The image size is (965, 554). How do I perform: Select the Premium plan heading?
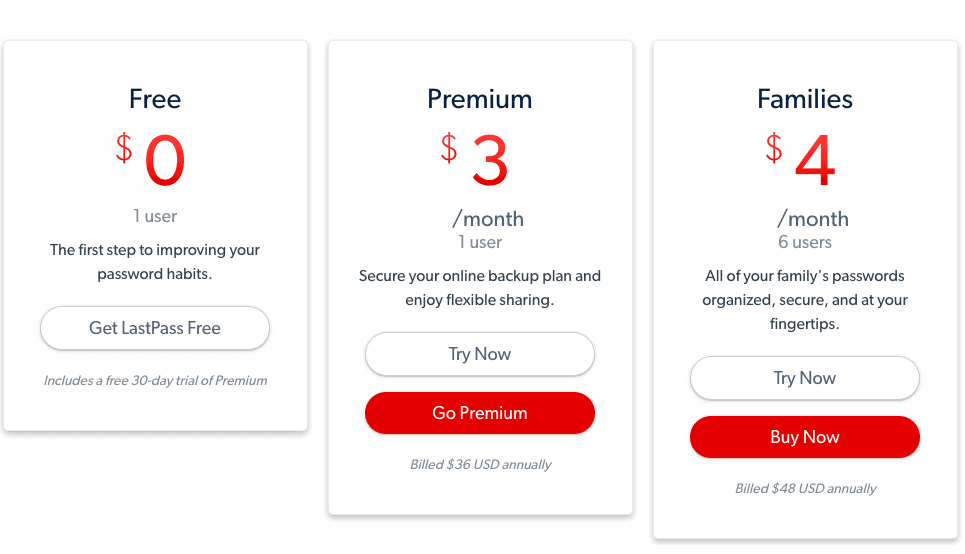tap(480, 99)
